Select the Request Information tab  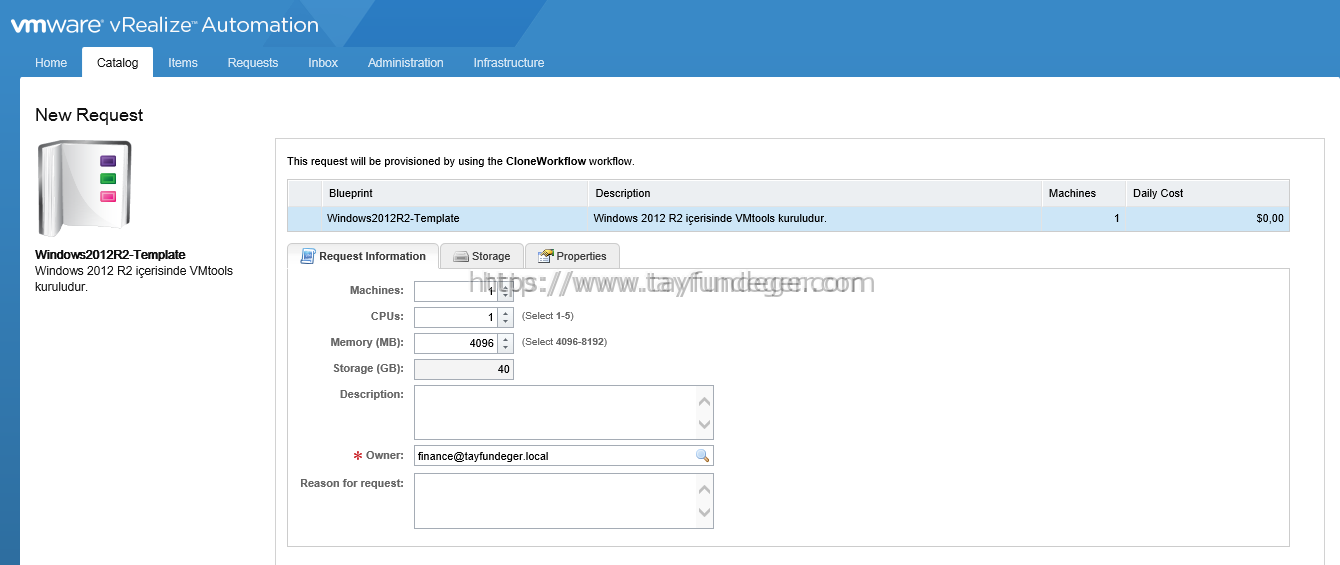pos(363,256)
